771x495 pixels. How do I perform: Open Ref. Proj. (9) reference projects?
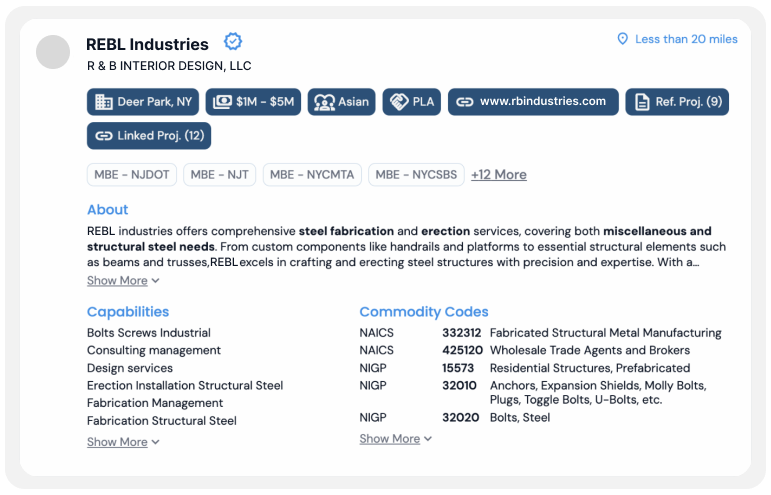[x=677, y=102]
